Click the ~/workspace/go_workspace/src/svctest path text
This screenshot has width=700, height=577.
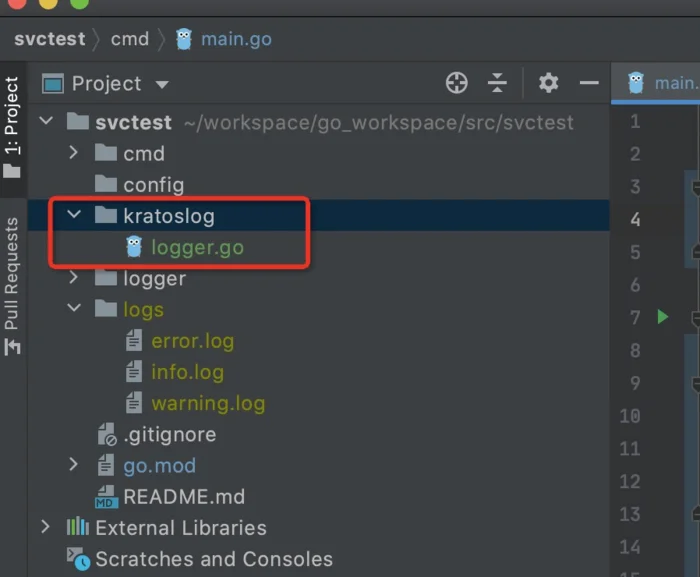(379, 123)
